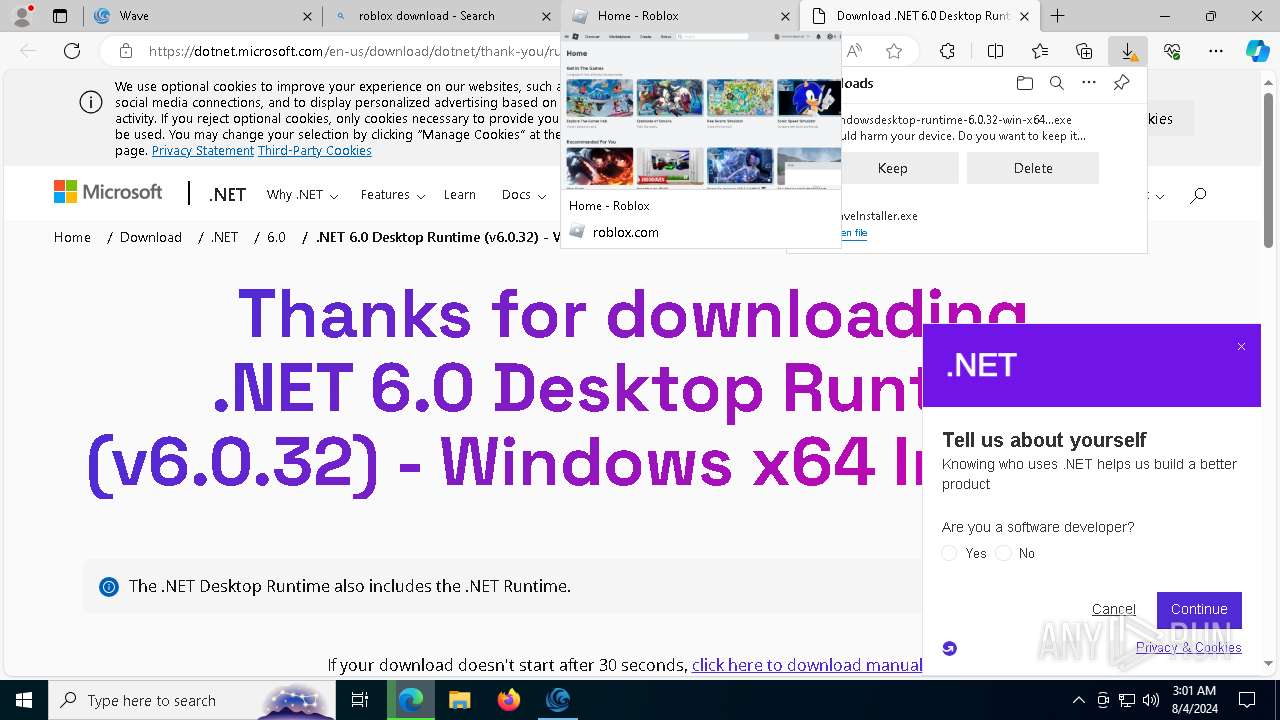Keep the flagged runtime download
This screenshot has width=1280, height=720.
892,168
